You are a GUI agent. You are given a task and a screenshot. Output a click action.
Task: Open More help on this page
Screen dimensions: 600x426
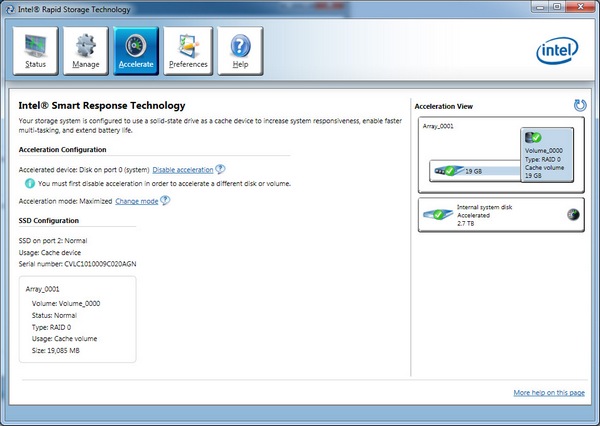point(549,393)
